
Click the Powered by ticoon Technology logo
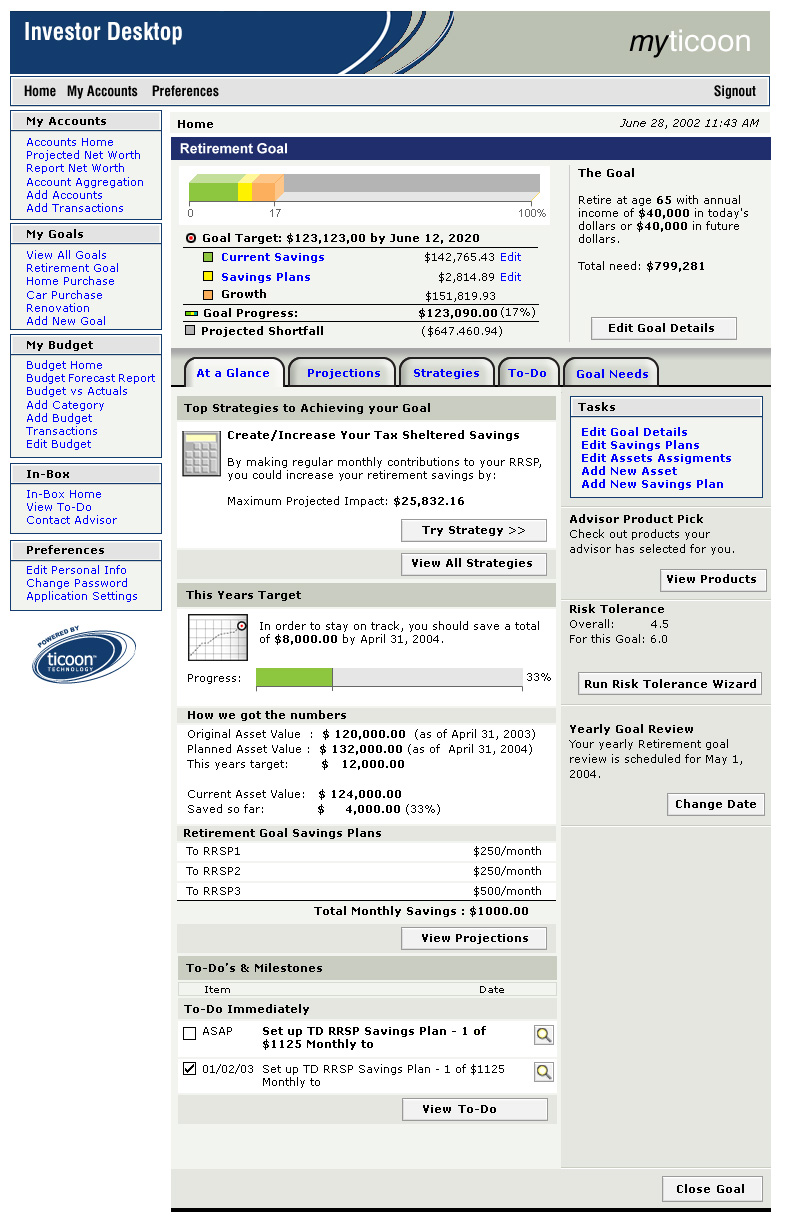click(x=83, y=657)
